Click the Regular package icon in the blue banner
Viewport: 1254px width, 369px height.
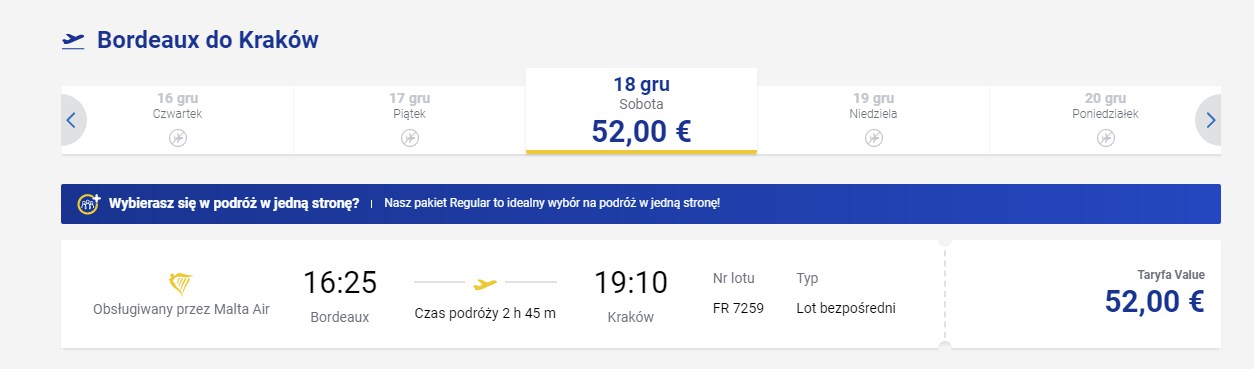(89, 203)
